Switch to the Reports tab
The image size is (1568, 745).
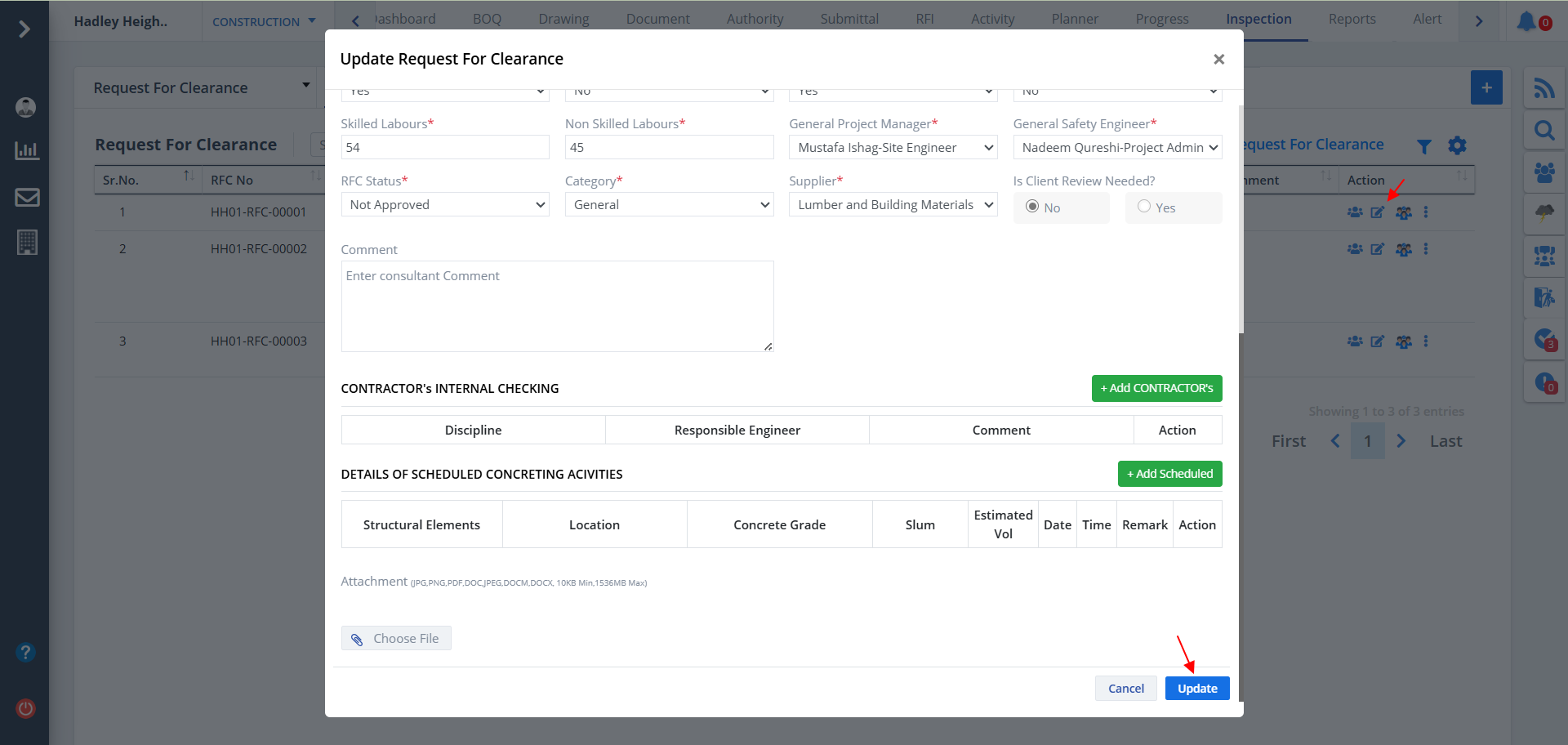pyautogui.click(x=1352, y=19)
